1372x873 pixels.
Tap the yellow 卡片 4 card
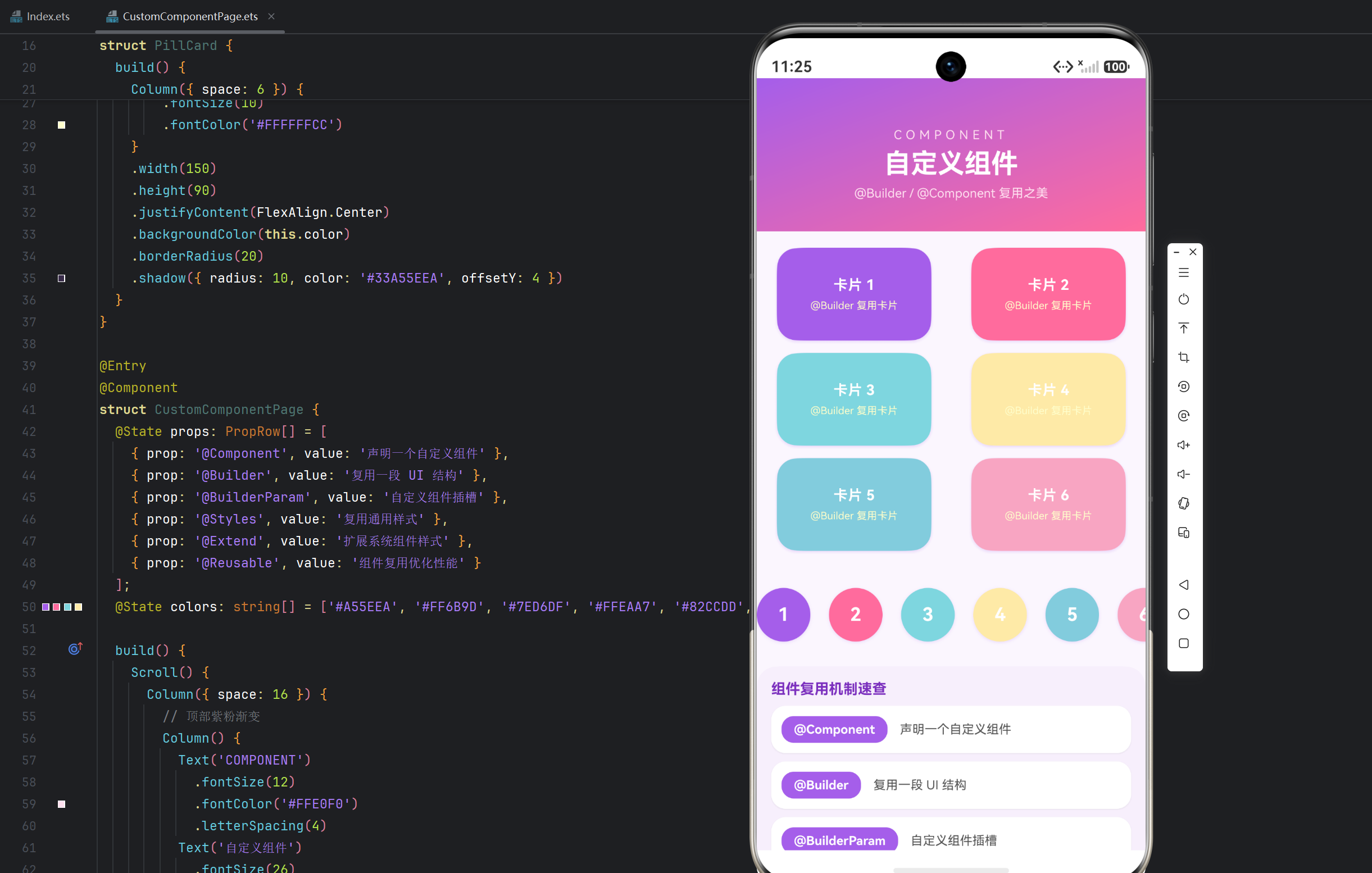click(1048, 399)
